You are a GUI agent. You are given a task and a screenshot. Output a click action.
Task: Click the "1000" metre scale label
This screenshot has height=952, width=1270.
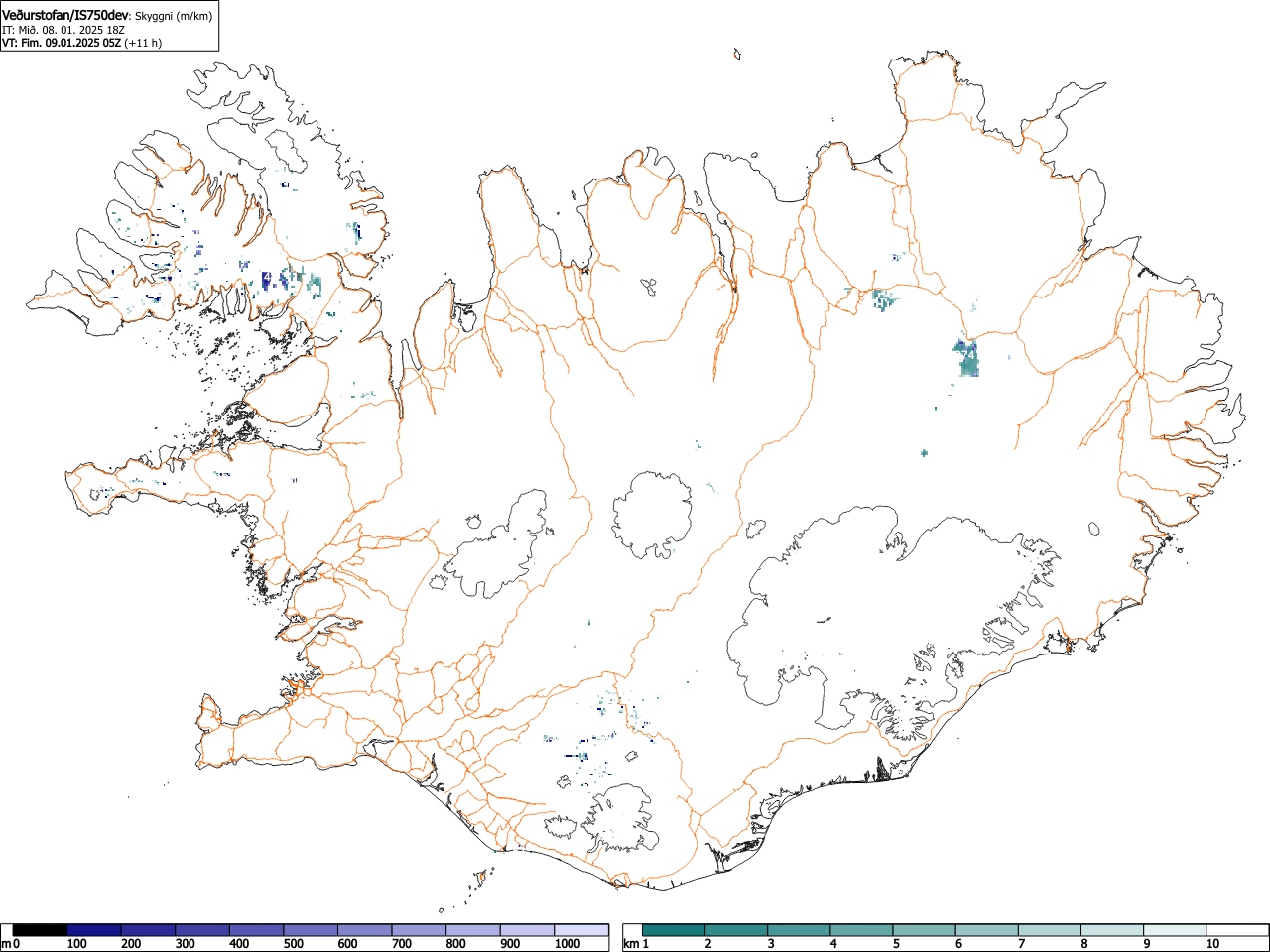[567, 944]
